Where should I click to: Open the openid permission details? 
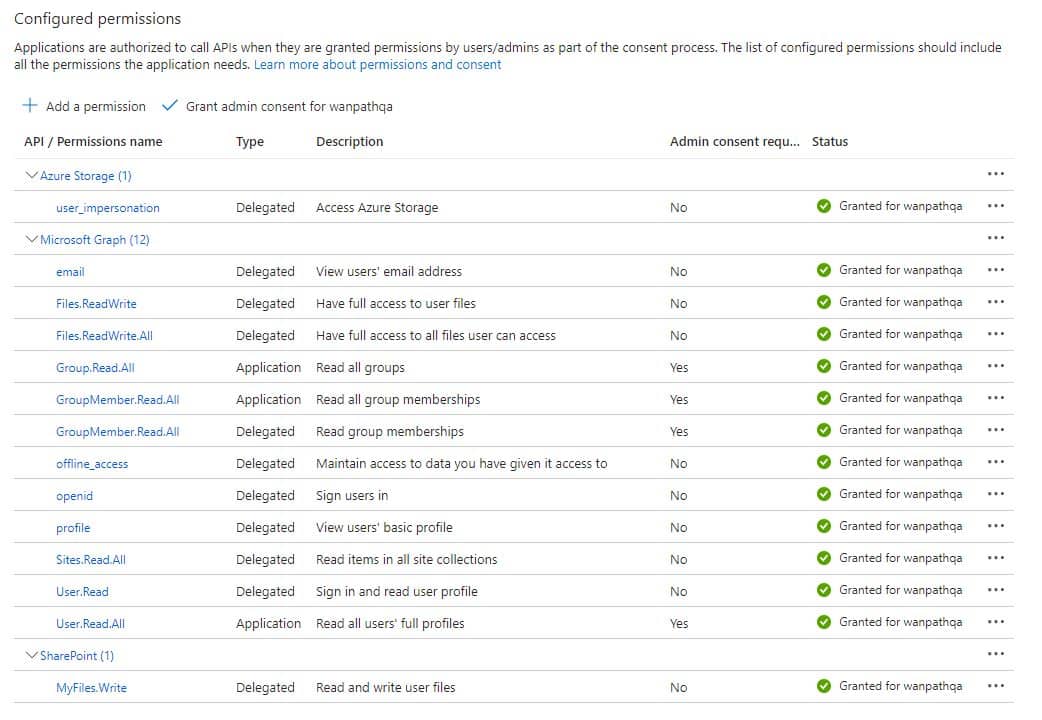pos(74,496)
